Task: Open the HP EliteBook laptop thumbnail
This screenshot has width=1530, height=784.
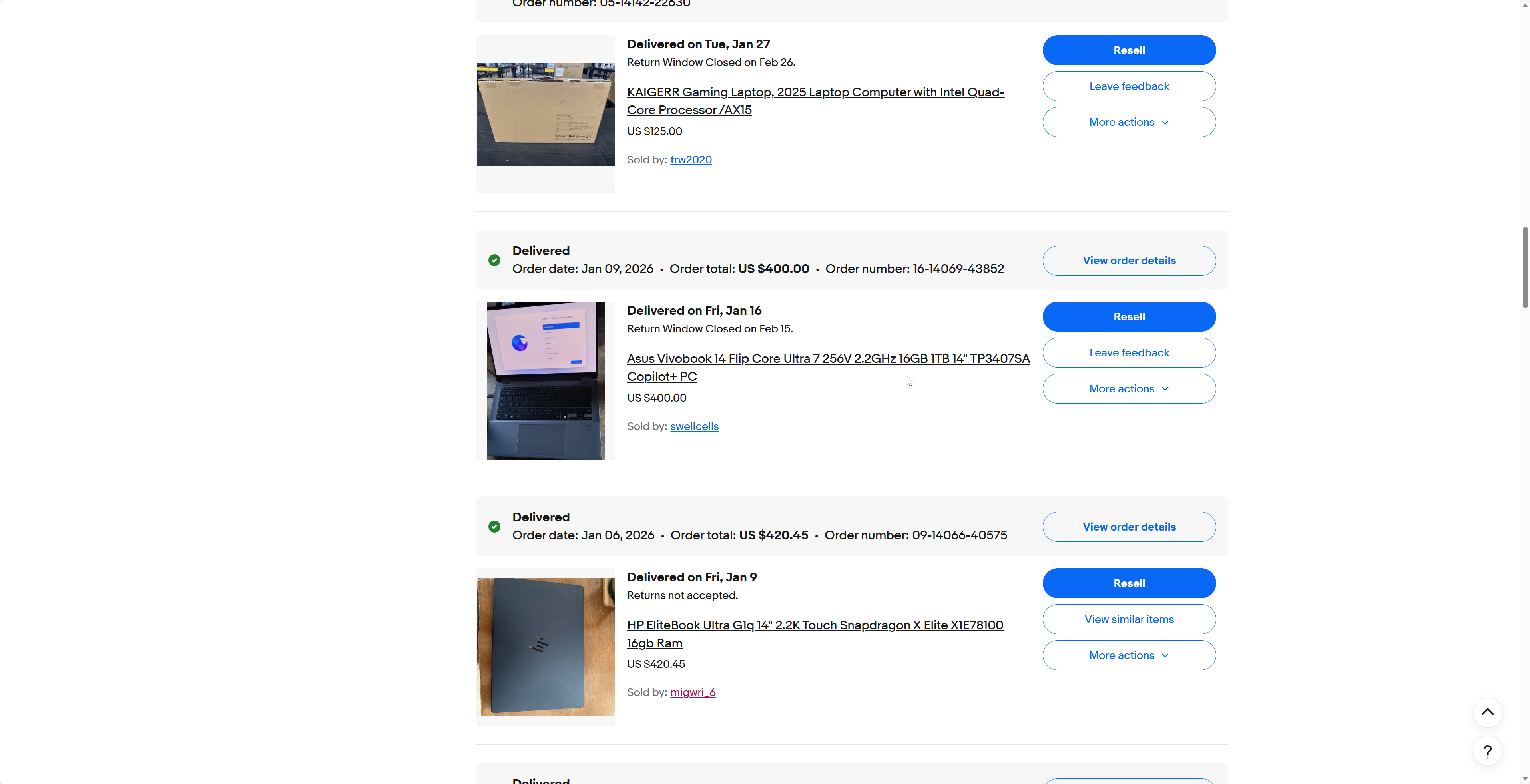Action: coord(545,647)
